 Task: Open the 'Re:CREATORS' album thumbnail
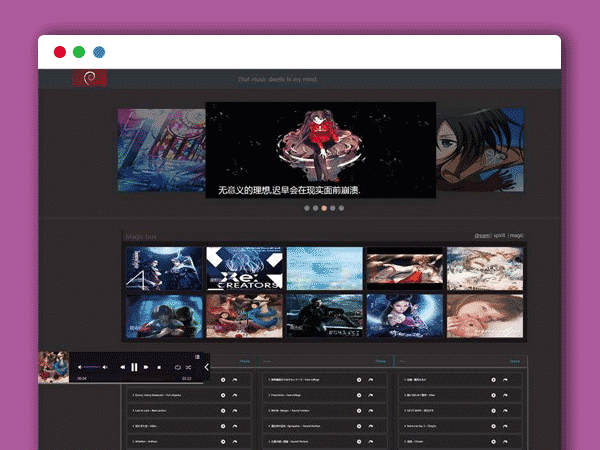pos(245,268)
